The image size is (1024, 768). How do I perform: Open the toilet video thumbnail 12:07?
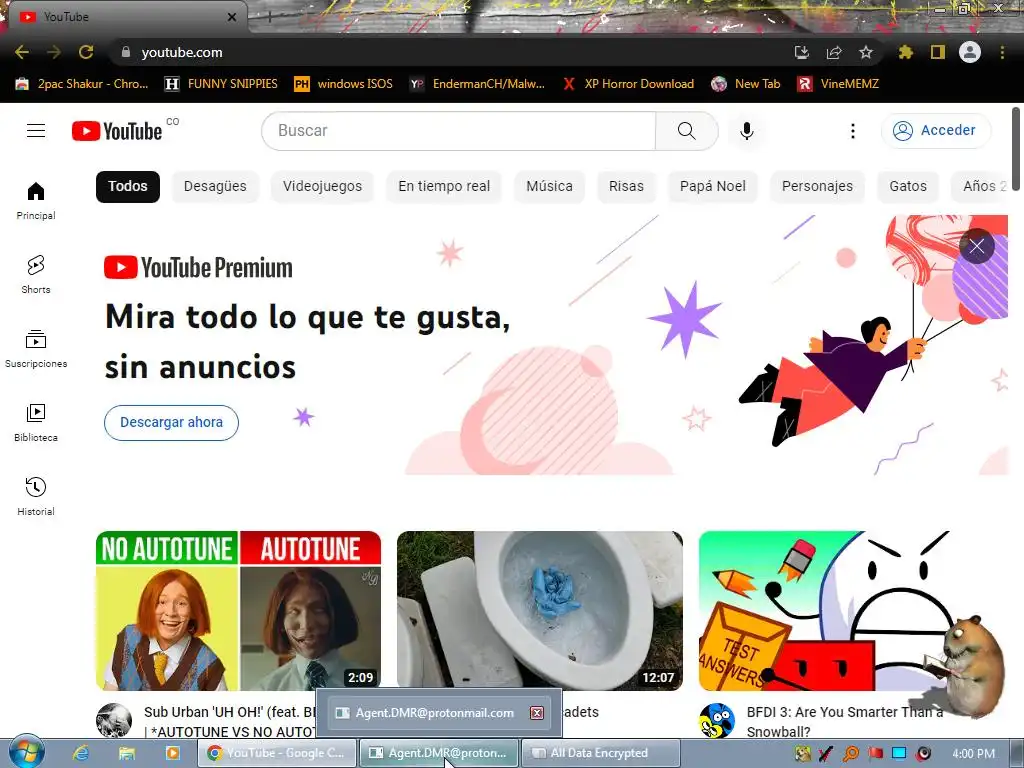coord(540,611)
